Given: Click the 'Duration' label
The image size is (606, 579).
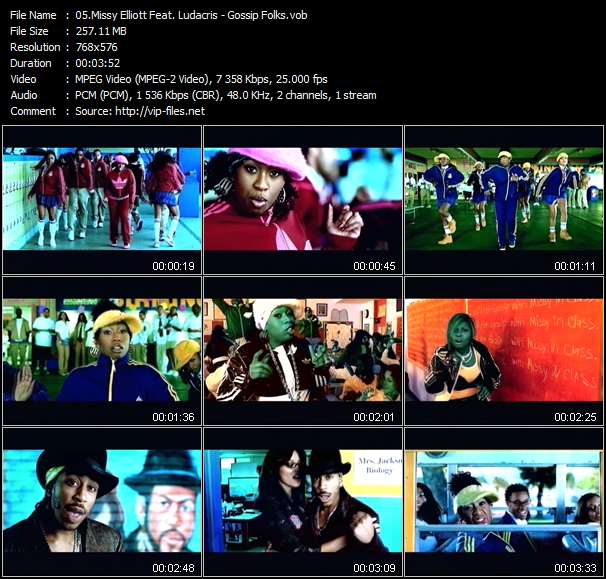Looking at the screenshot, I should 31,63.
